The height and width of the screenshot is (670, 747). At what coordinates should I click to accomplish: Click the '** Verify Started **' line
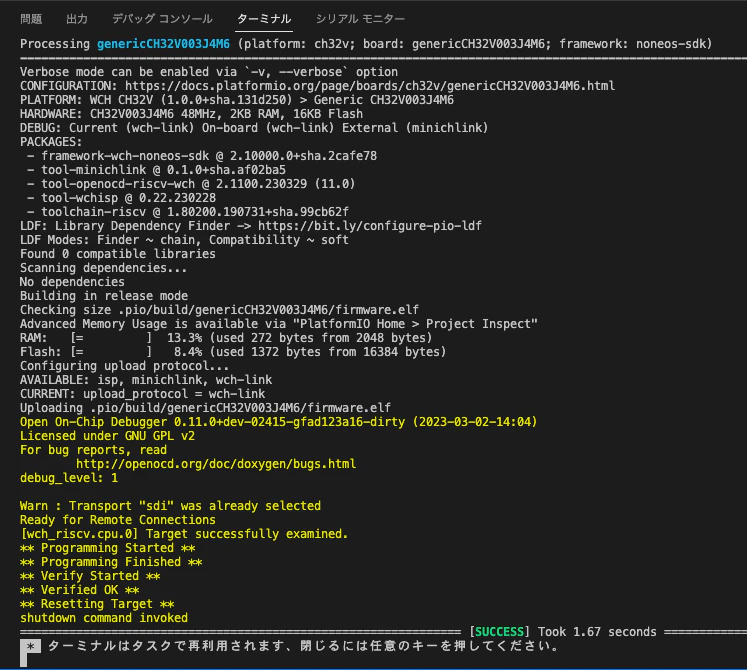point(90,576)
